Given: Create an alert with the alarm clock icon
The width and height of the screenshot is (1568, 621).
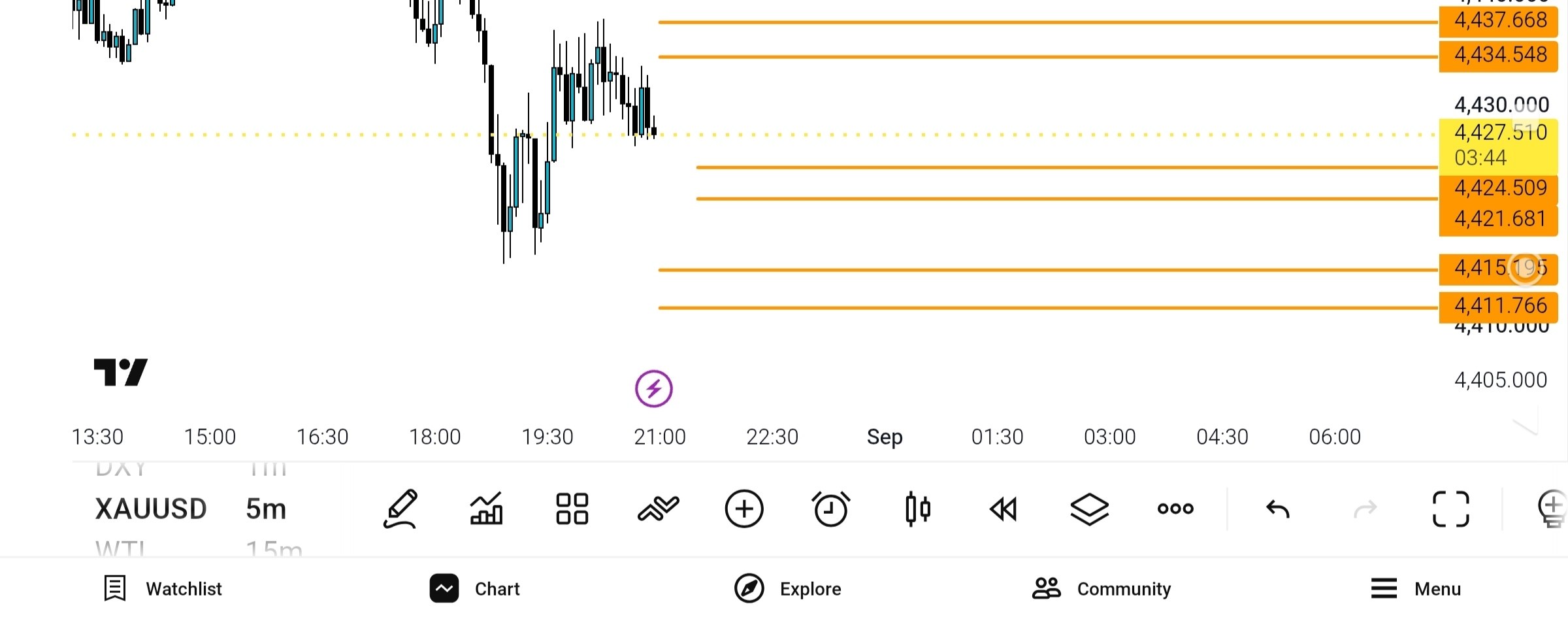Looking at the screenshot, I should point(830,509).
